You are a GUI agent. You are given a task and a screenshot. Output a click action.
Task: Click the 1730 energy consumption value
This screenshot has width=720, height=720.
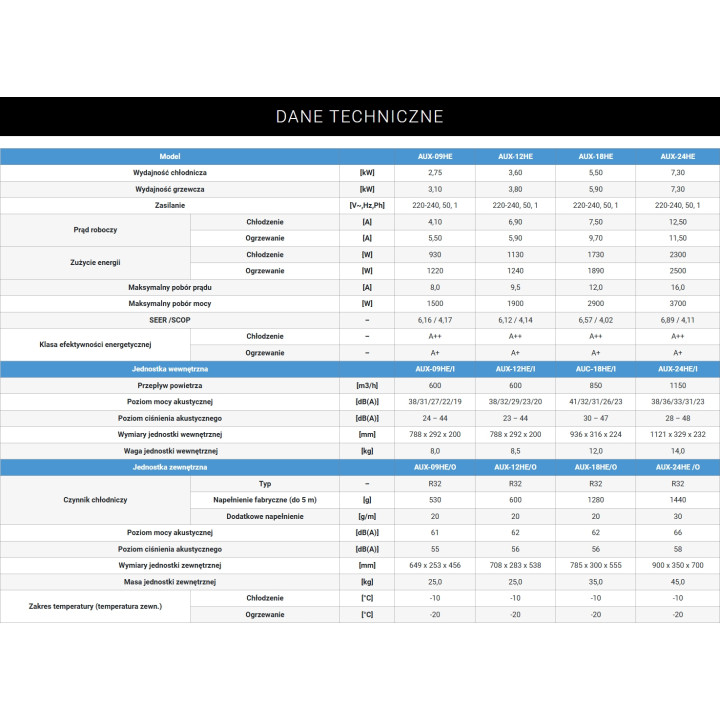(x=596, y=254)
